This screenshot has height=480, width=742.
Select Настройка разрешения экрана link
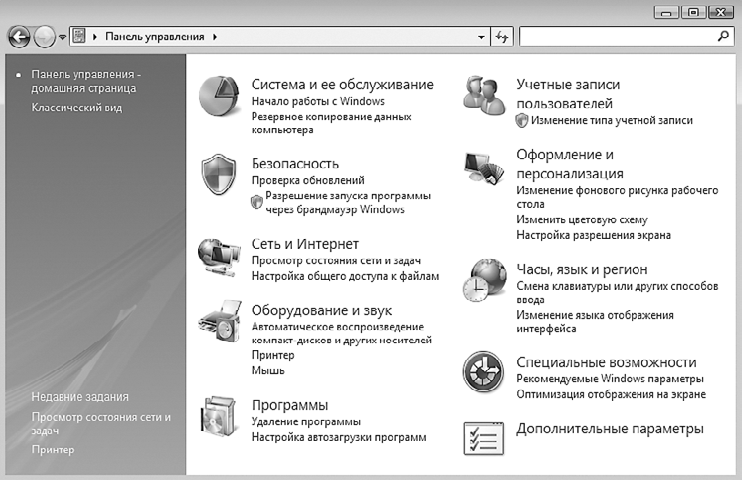593,235
